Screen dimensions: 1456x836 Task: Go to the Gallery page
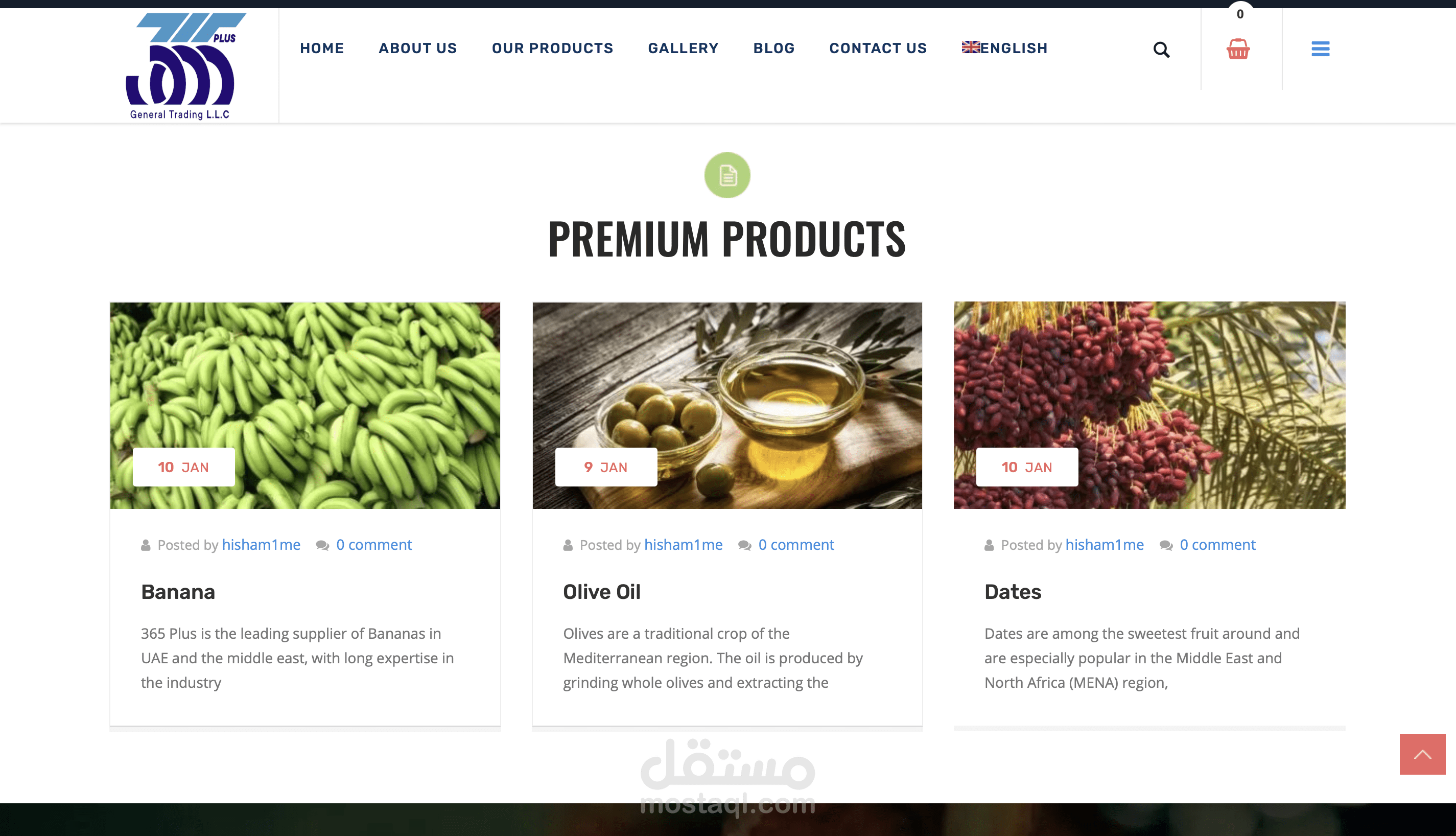pyautogui.click(x=683, y=48)
